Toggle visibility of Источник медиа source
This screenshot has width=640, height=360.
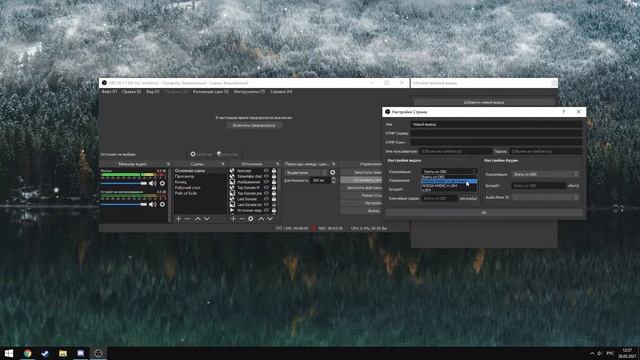266,210
